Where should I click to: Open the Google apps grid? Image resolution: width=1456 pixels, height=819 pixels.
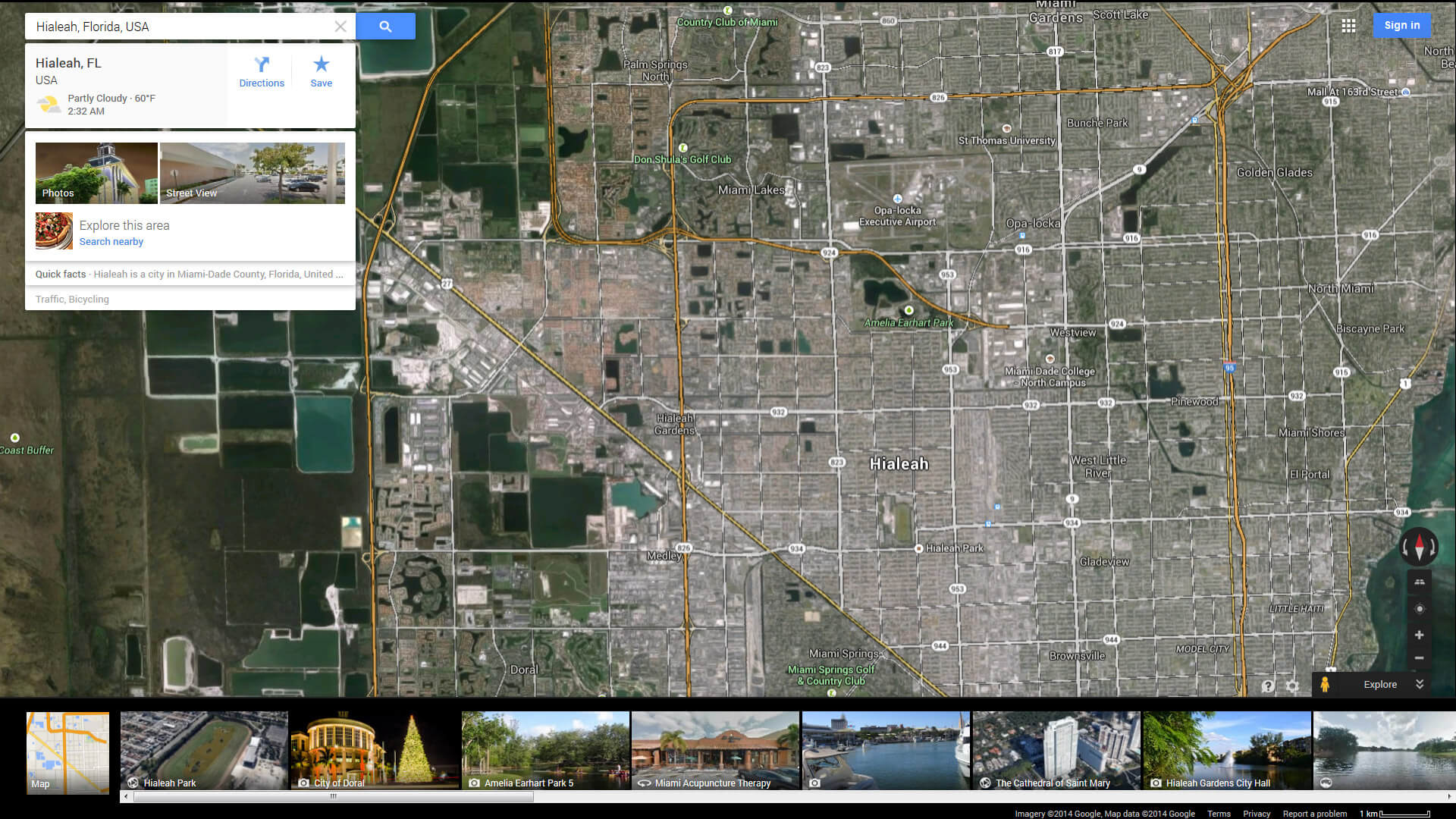pos(1348,26)
